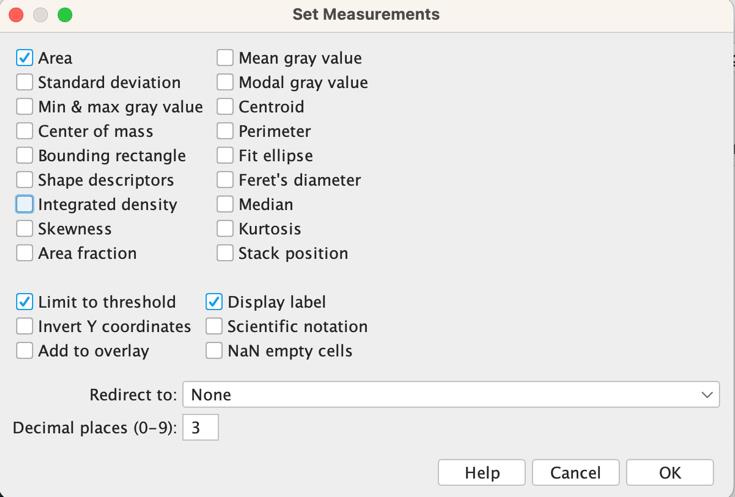735x497 pixels.
Task: Open the Help button
Action: (482, 473)
